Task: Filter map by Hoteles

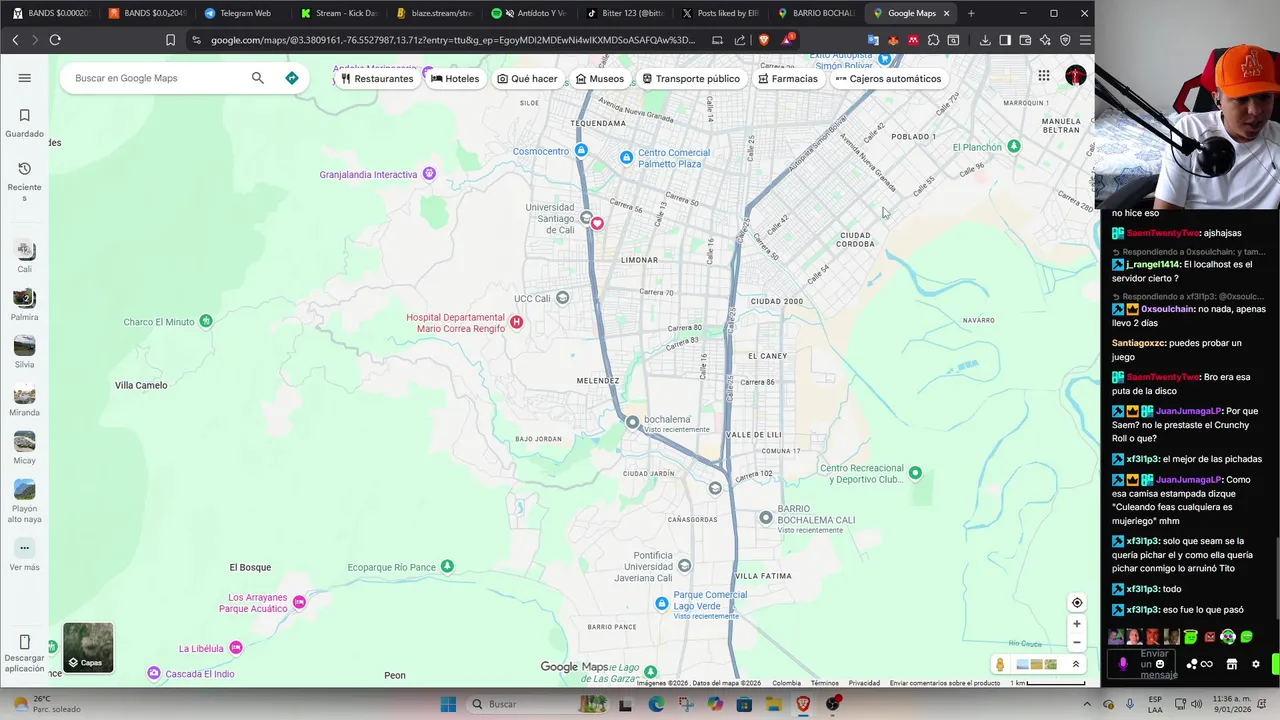Action: click(455, 78)
